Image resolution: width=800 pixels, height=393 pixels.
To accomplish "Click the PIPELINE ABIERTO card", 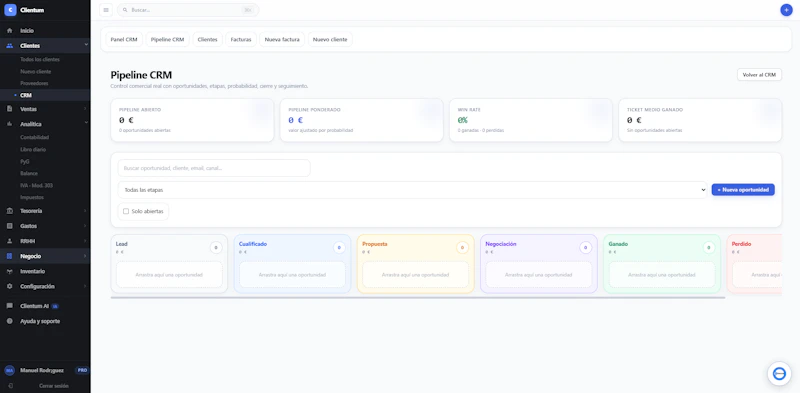I will [192, 120].
